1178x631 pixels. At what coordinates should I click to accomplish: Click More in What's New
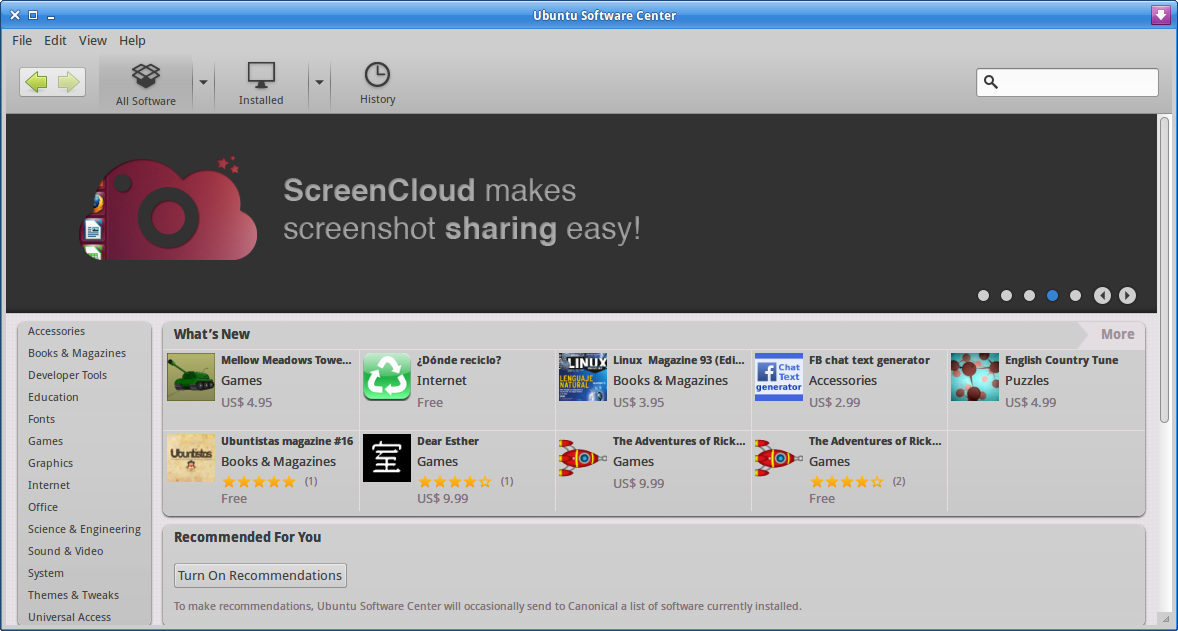[x=1117, y=334]
